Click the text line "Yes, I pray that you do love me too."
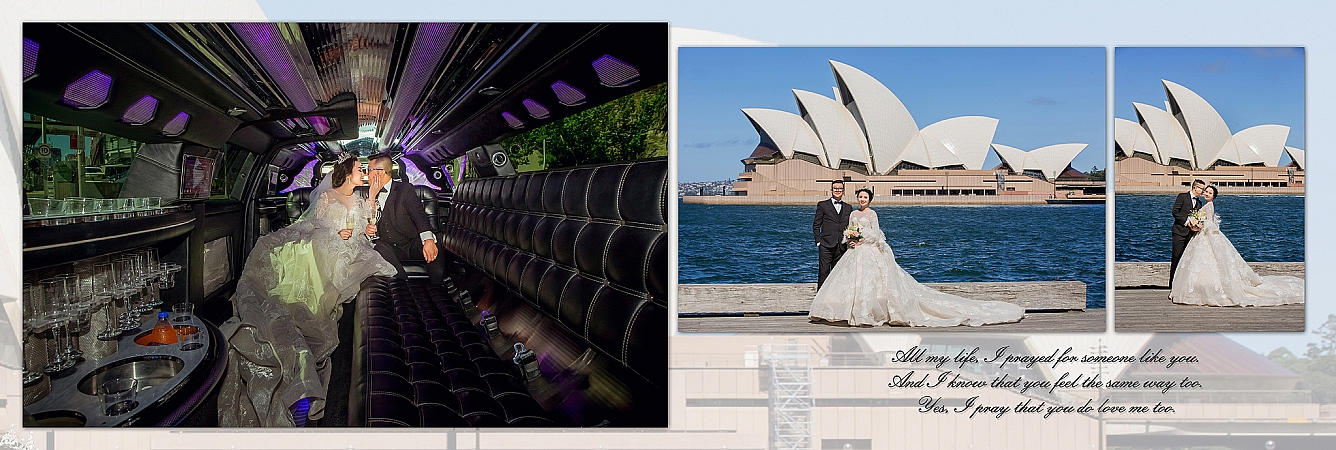Screen dimensions: 1336x450 tap(1046, 407)
